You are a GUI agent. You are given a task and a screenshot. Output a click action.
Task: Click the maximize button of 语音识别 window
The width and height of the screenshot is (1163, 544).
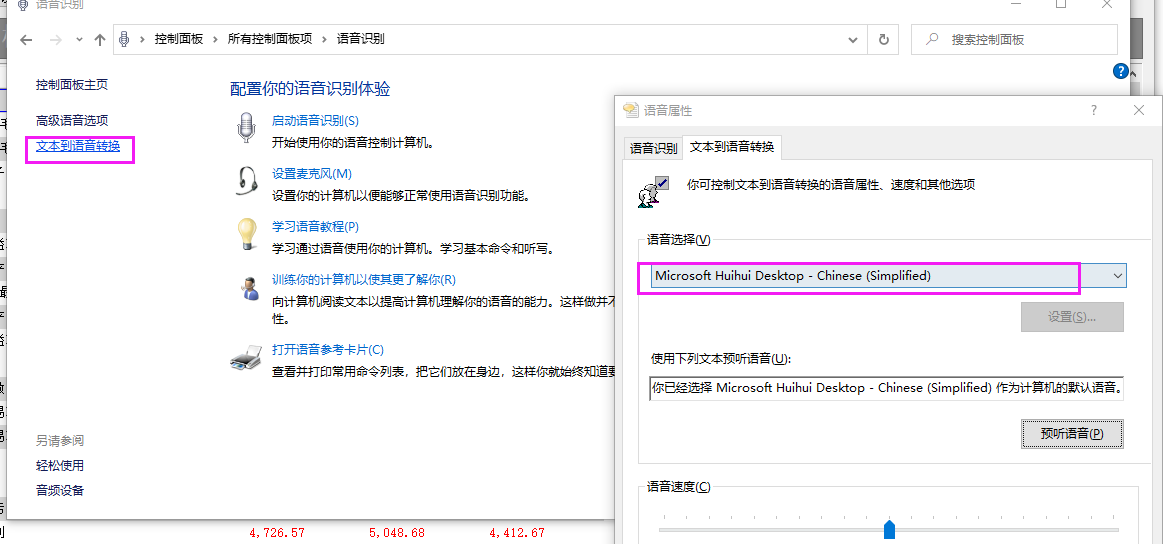click(1061, 4)
